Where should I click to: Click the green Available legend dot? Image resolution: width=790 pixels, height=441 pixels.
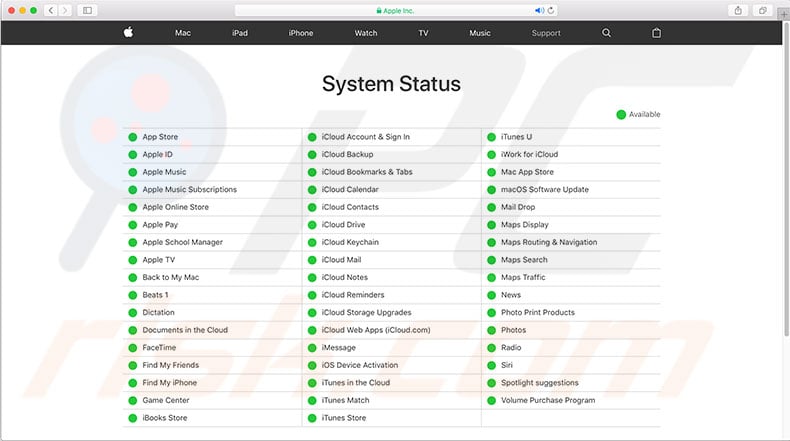click(621, 114)
